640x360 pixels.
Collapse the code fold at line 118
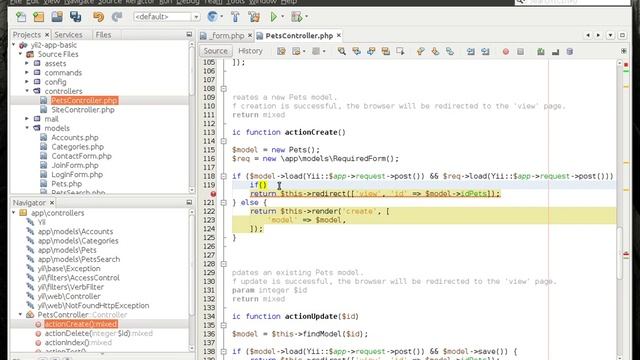224,176
